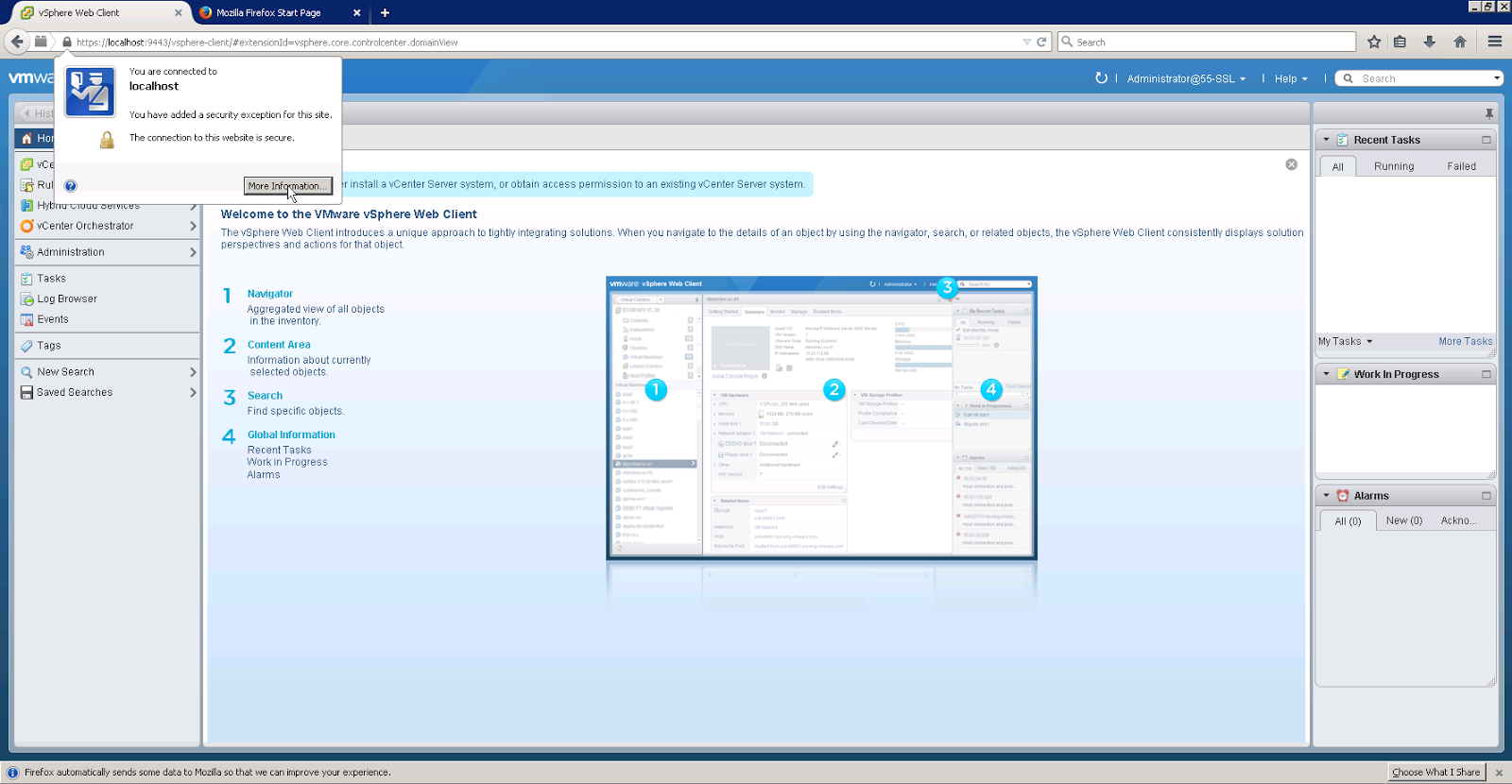The height and width of the screenshot is (784, 1512).
Task: Click the Firefox back arrow button
Action: point(17,42)
